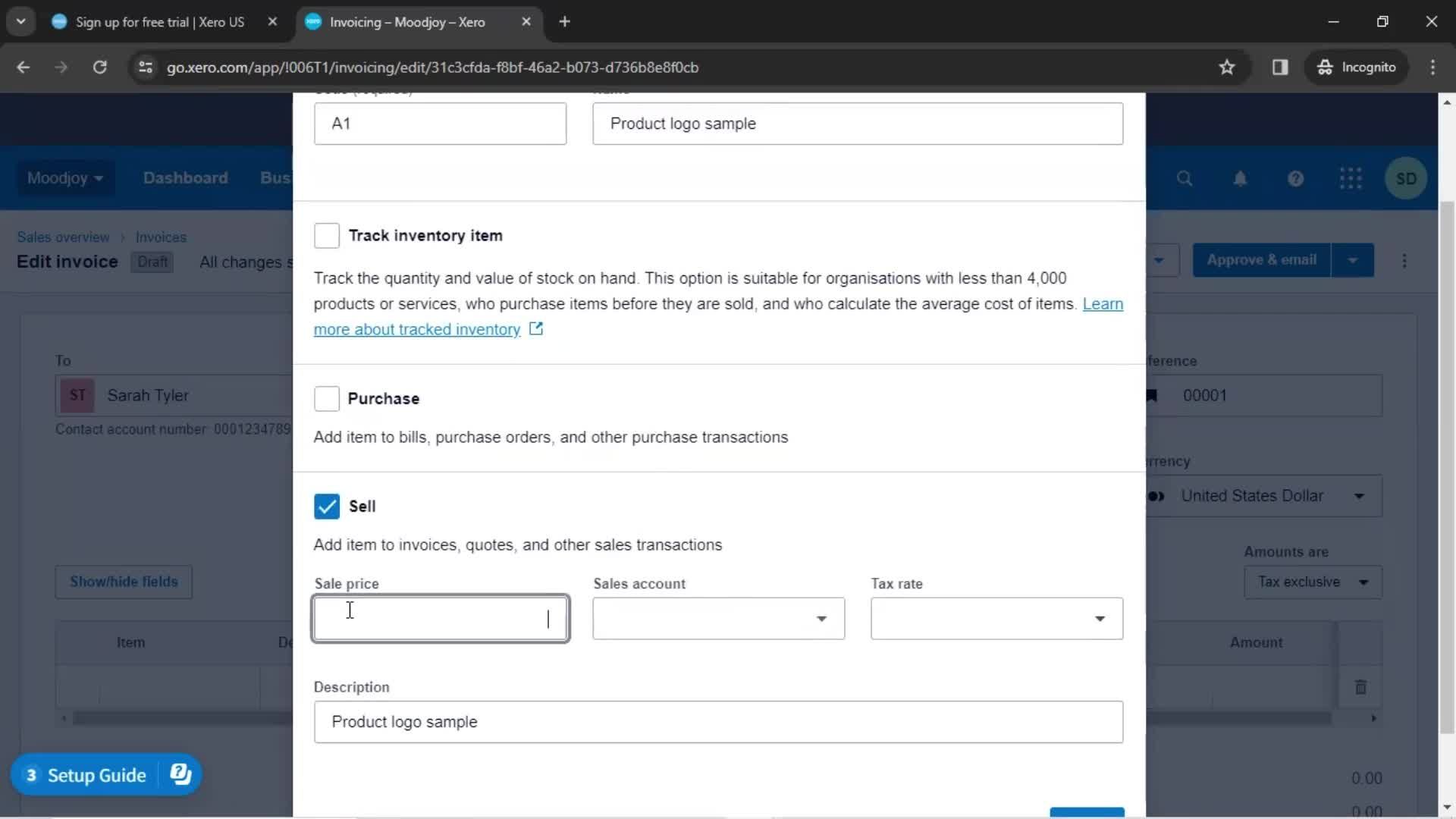This screenshot has height=819, width=1456.
Task: Enable the Purchase checkbox
Action: [x=327, y=398]
